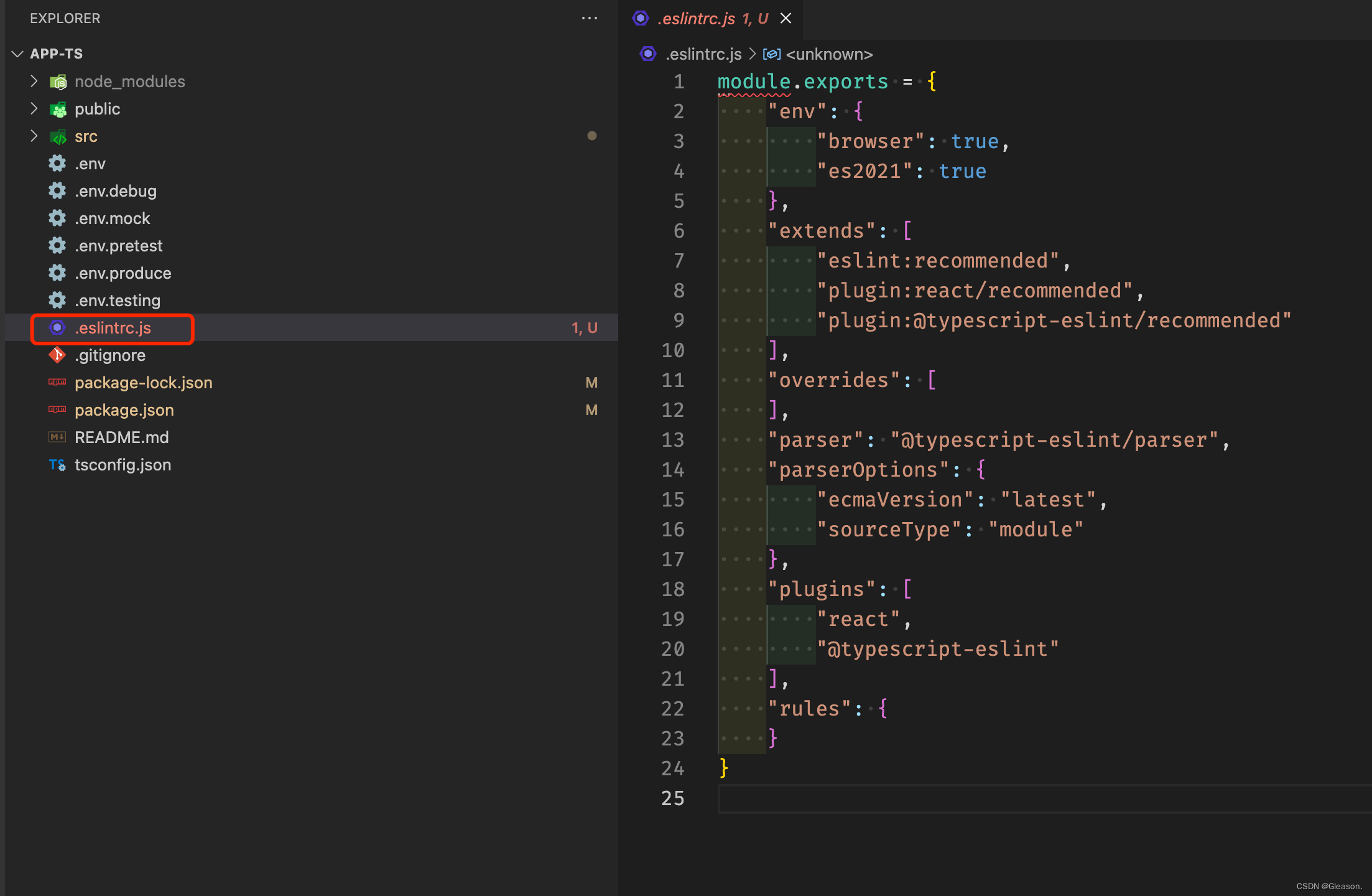This screenshot has height=896, width=1372.
Task: Click the node_modules folder name
Action: 130,82
